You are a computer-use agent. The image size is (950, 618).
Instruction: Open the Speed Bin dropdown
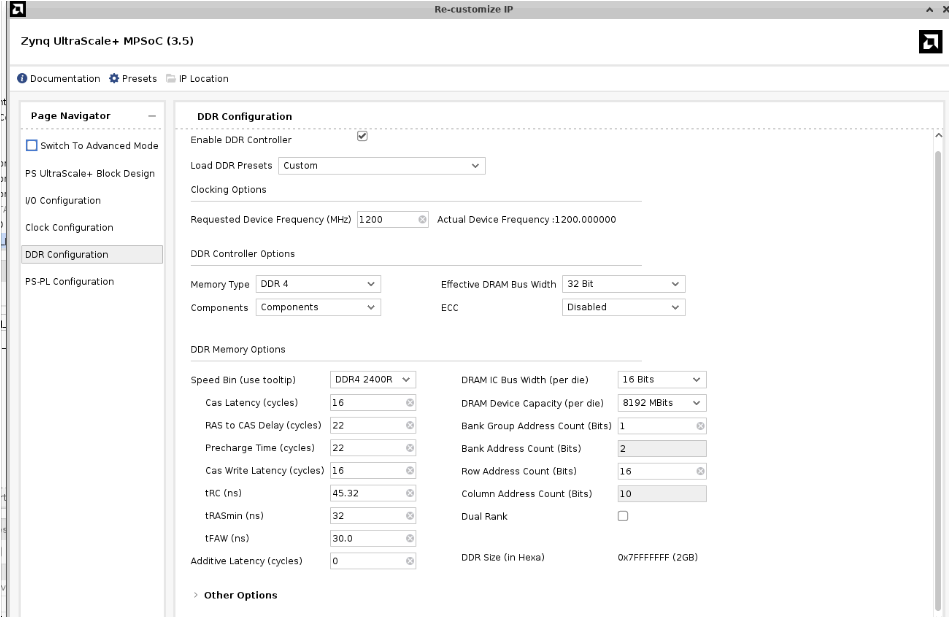[372, 380]
